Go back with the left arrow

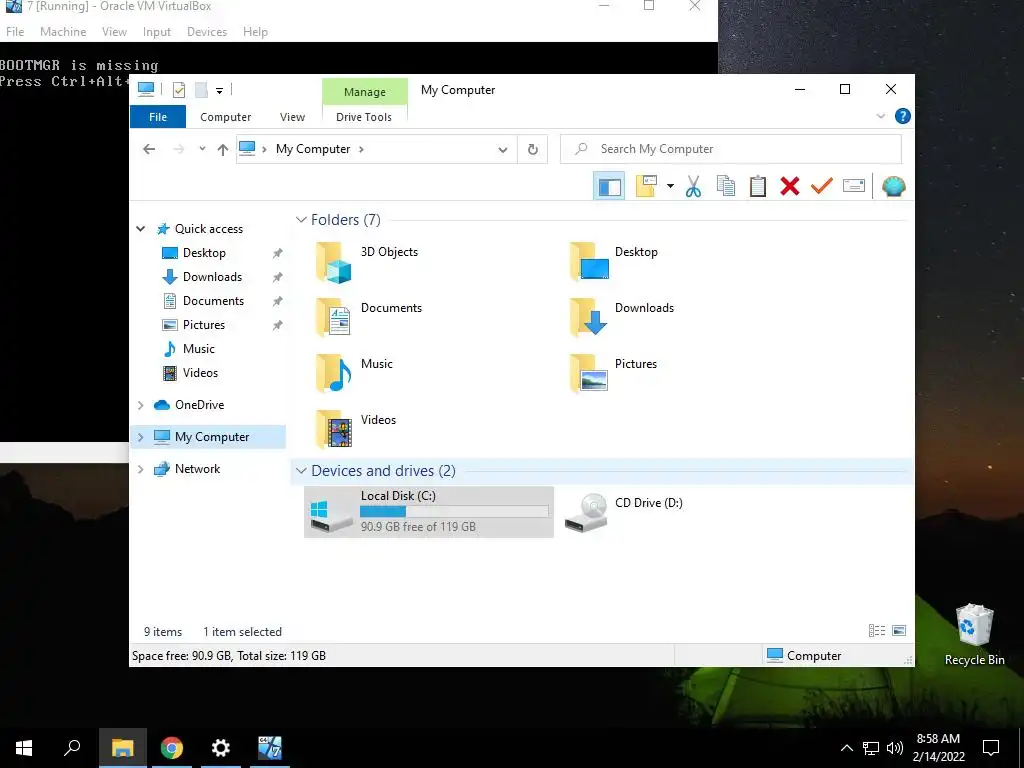149,149
